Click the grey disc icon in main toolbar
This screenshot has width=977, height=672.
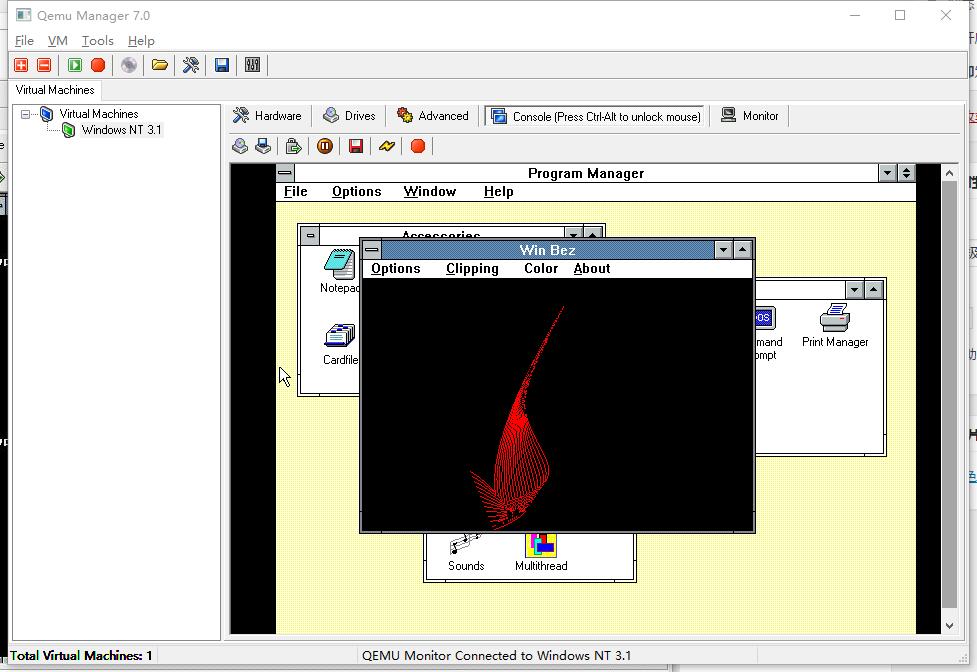point(129,65)
